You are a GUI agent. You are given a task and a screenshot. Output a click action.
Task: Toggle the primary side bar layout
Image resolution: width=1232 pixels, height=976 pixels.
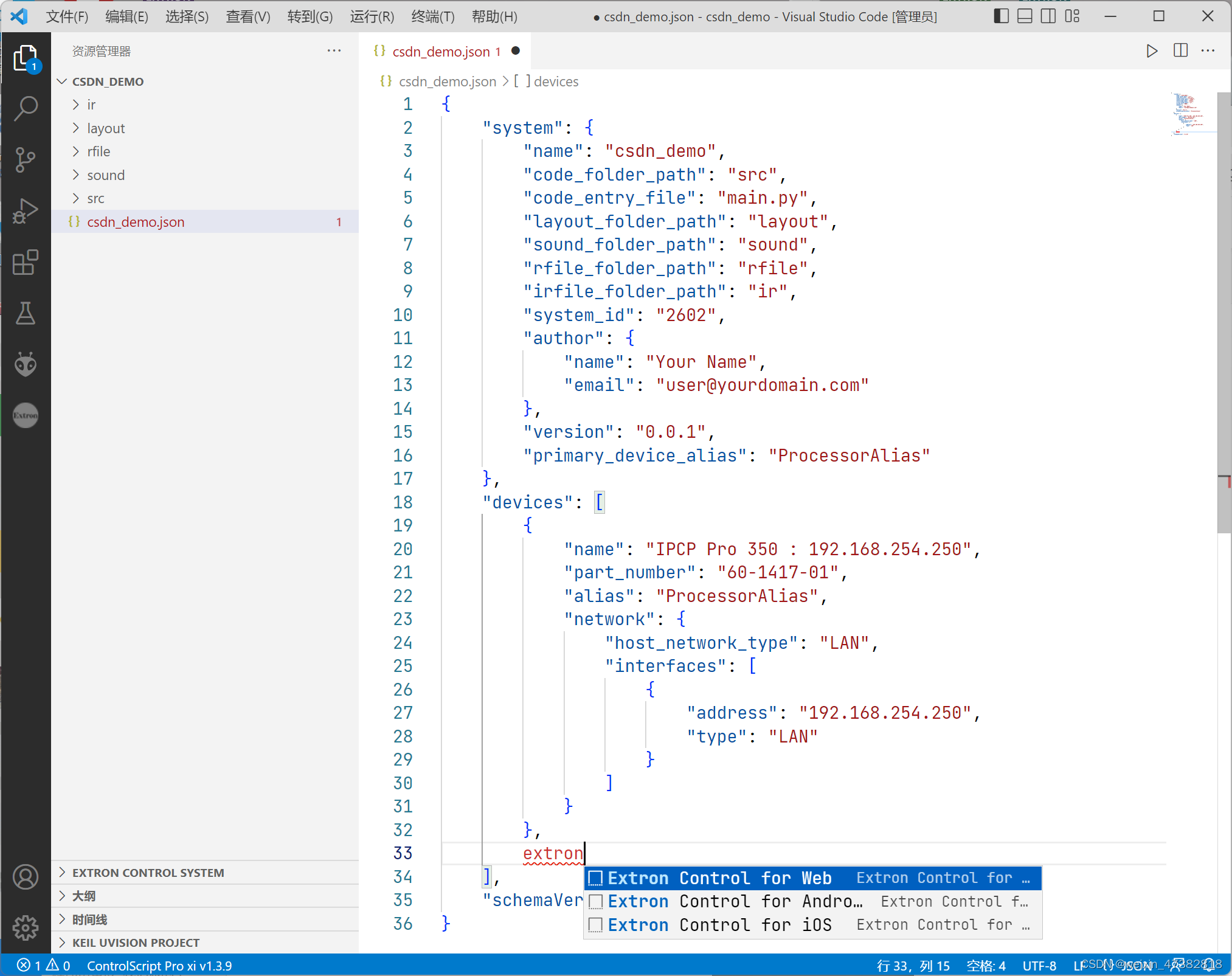(x=1001, y=16)
